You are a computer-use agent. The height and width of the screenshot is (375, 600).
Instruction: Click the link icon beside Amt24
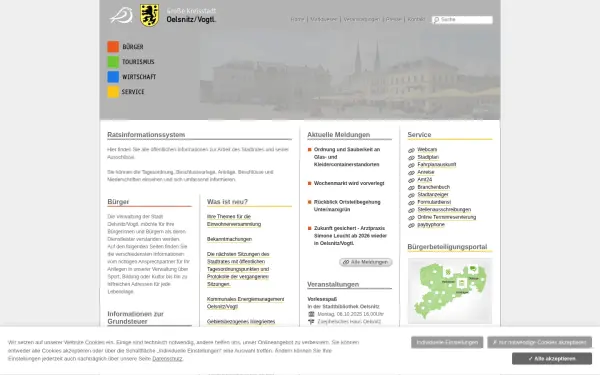click(411, 180)
